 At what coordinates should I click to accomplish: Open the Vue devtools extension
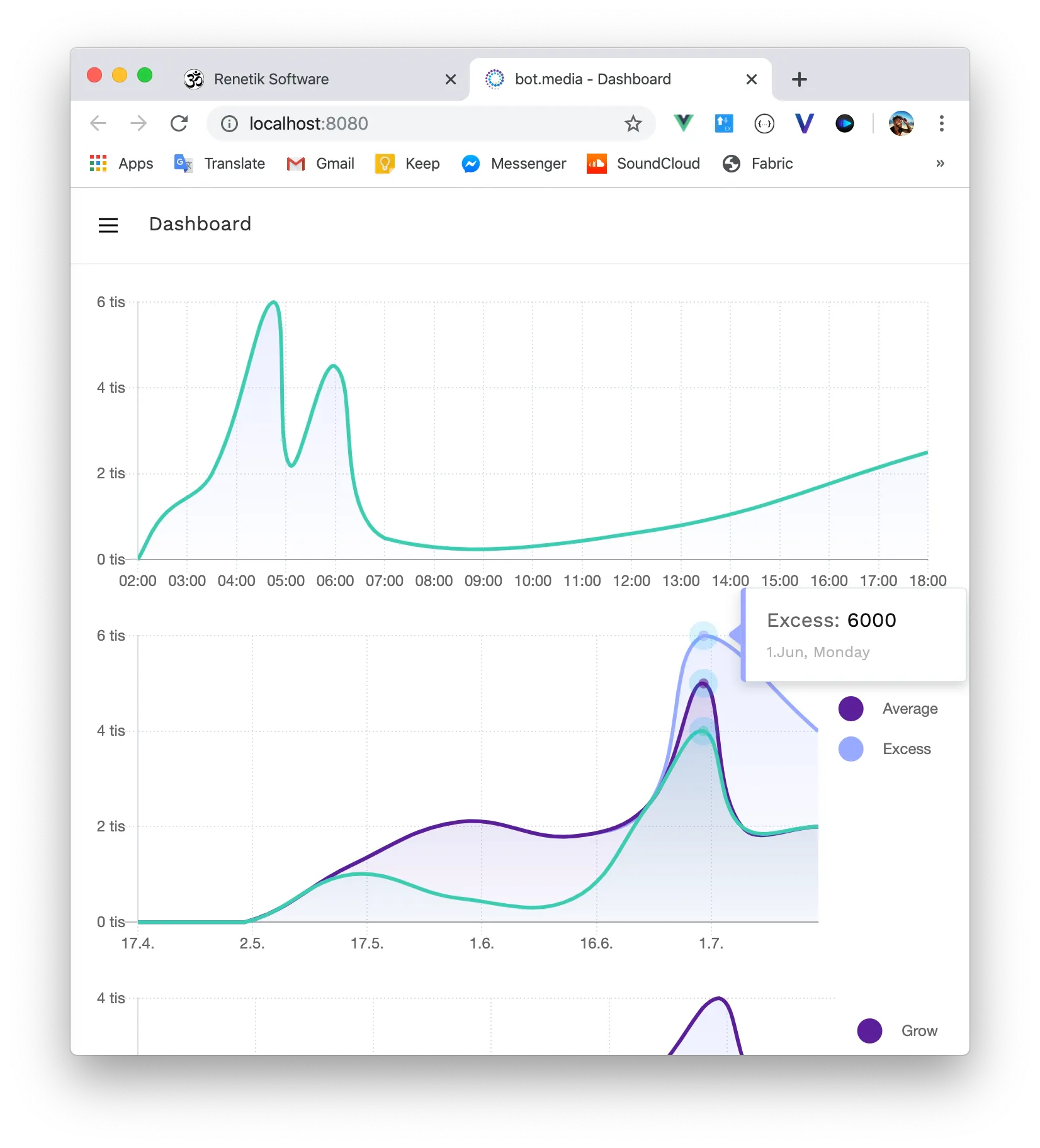coord(683,123)
